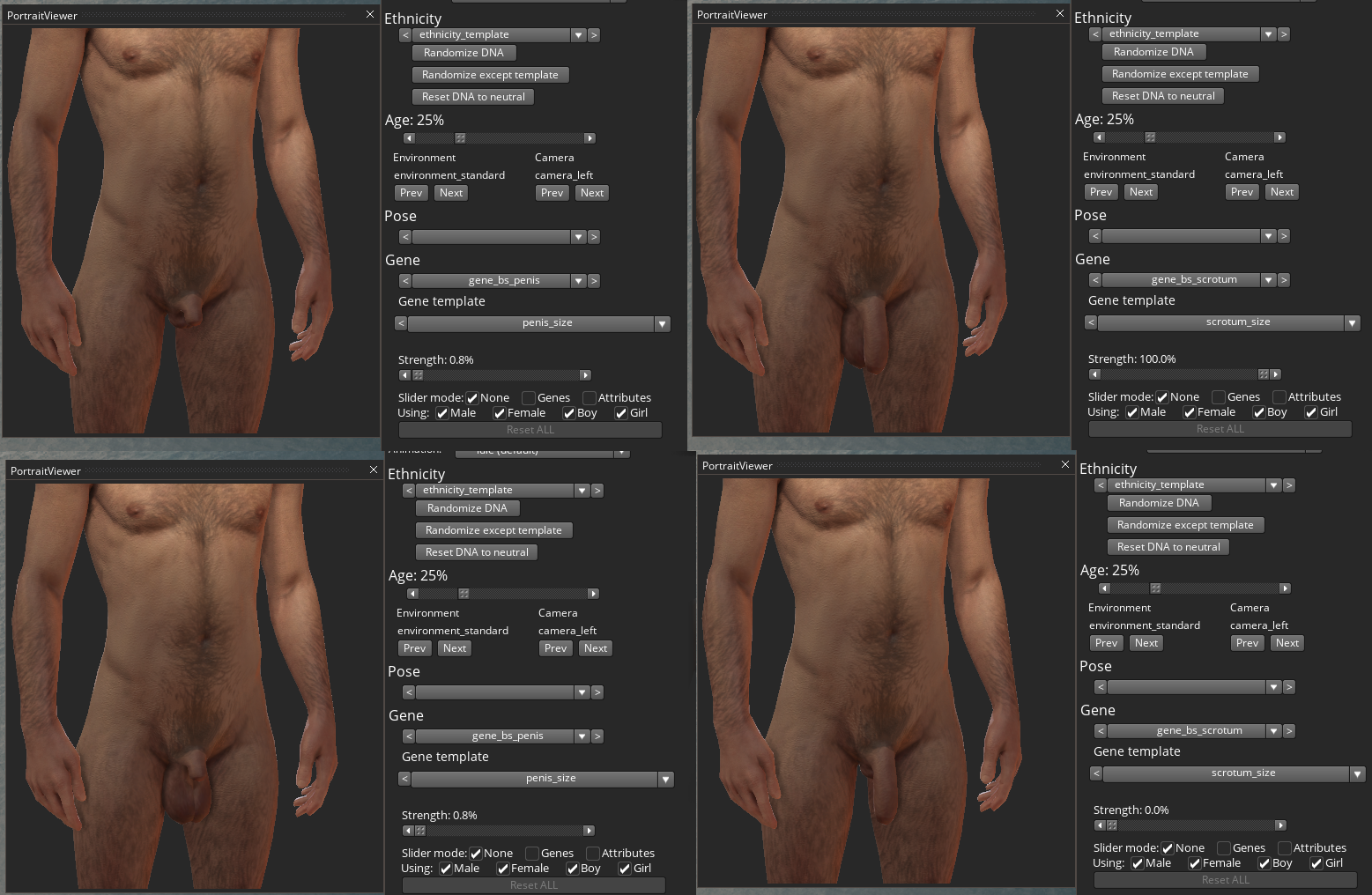1372x895 pixels.
Task: Click environment Next button in top-left panel
Action: point(451,193)
